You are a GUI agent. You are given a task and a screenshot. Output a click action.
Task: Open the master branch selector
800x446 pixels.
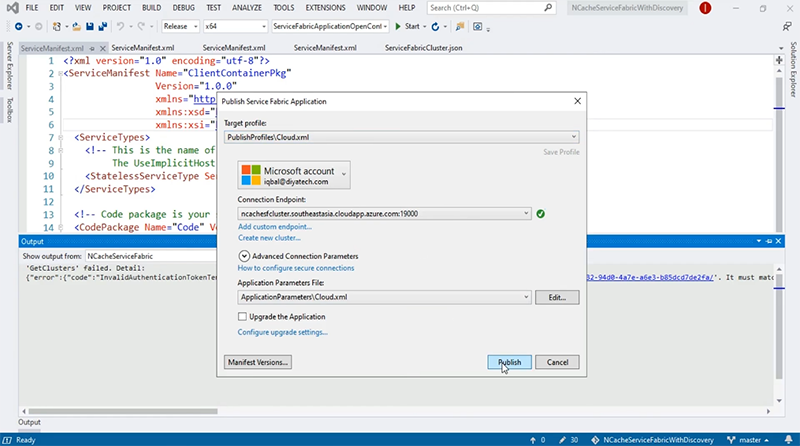[748, 440]
